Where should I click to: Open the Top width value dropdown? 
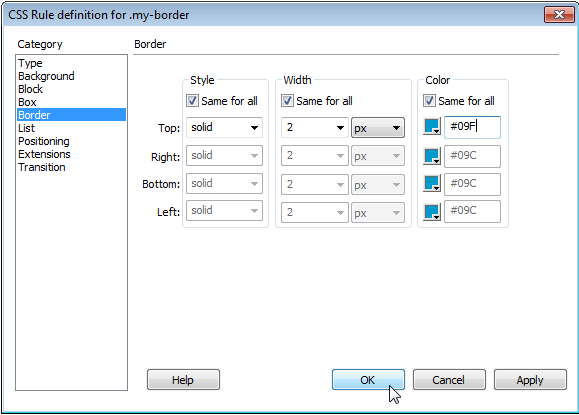click(x=315, y=127)
